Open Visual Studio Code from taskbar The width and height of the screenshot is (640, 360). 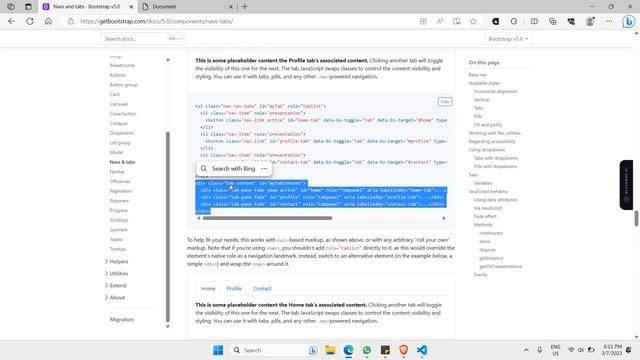tap(422, 350)
